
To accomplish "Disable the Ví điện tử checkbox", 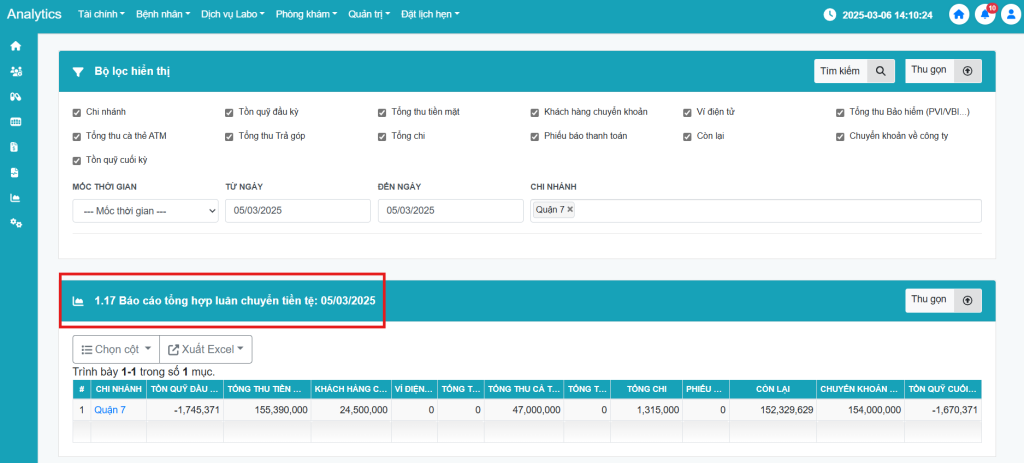I will [687, 112].
